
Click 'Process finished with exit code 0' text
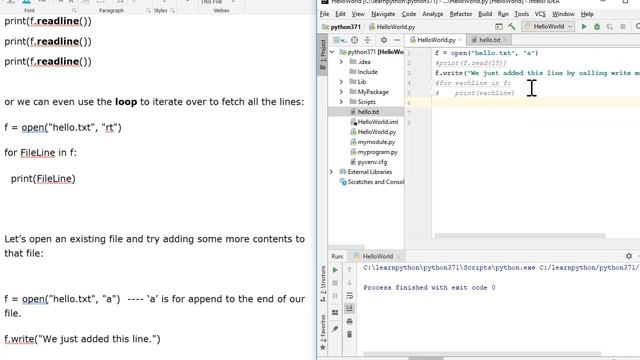tap(429, 288)
